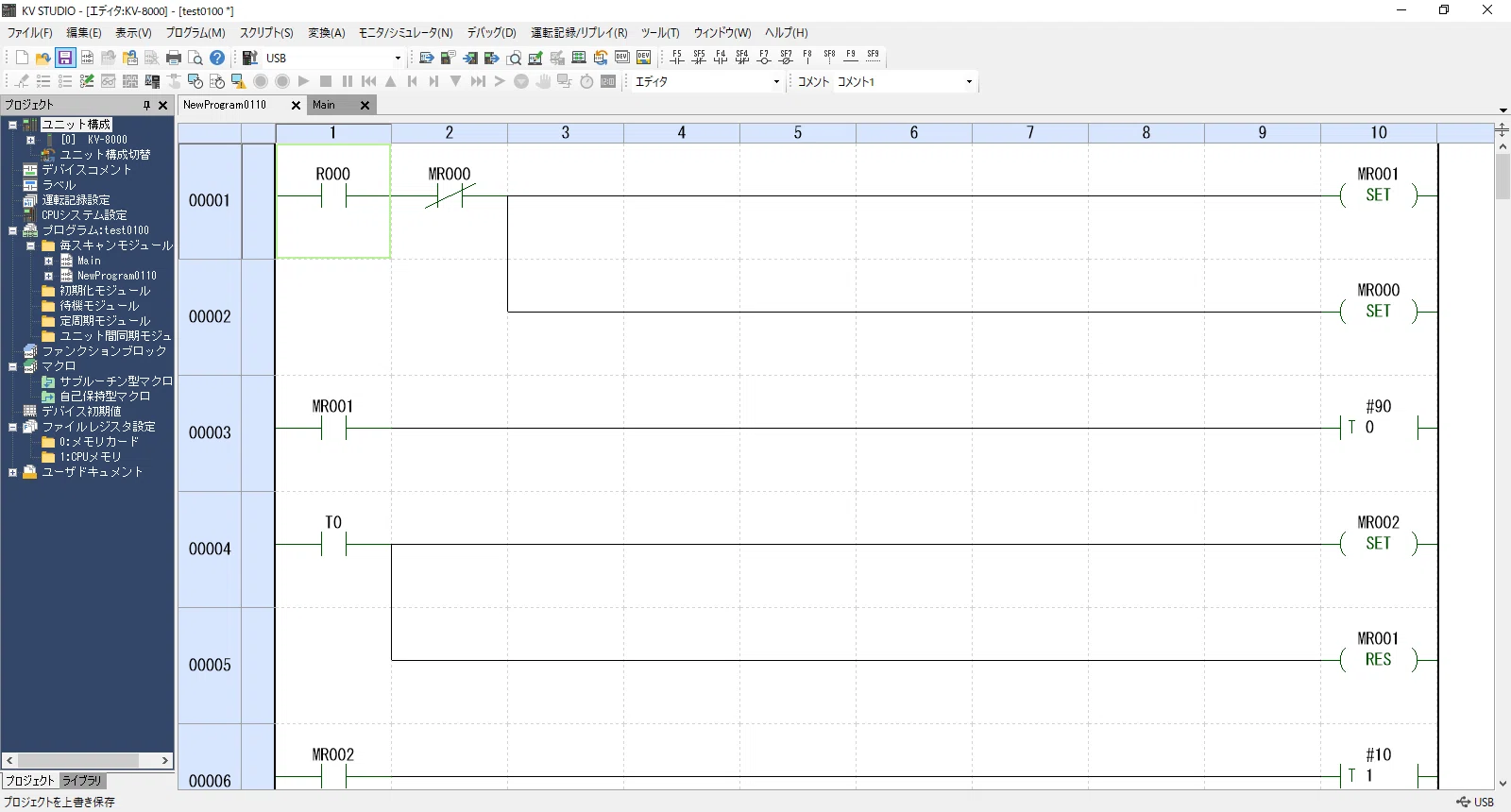Select rung number 00003
Viewport: 1511px width, 812px height.
[210, 432]
